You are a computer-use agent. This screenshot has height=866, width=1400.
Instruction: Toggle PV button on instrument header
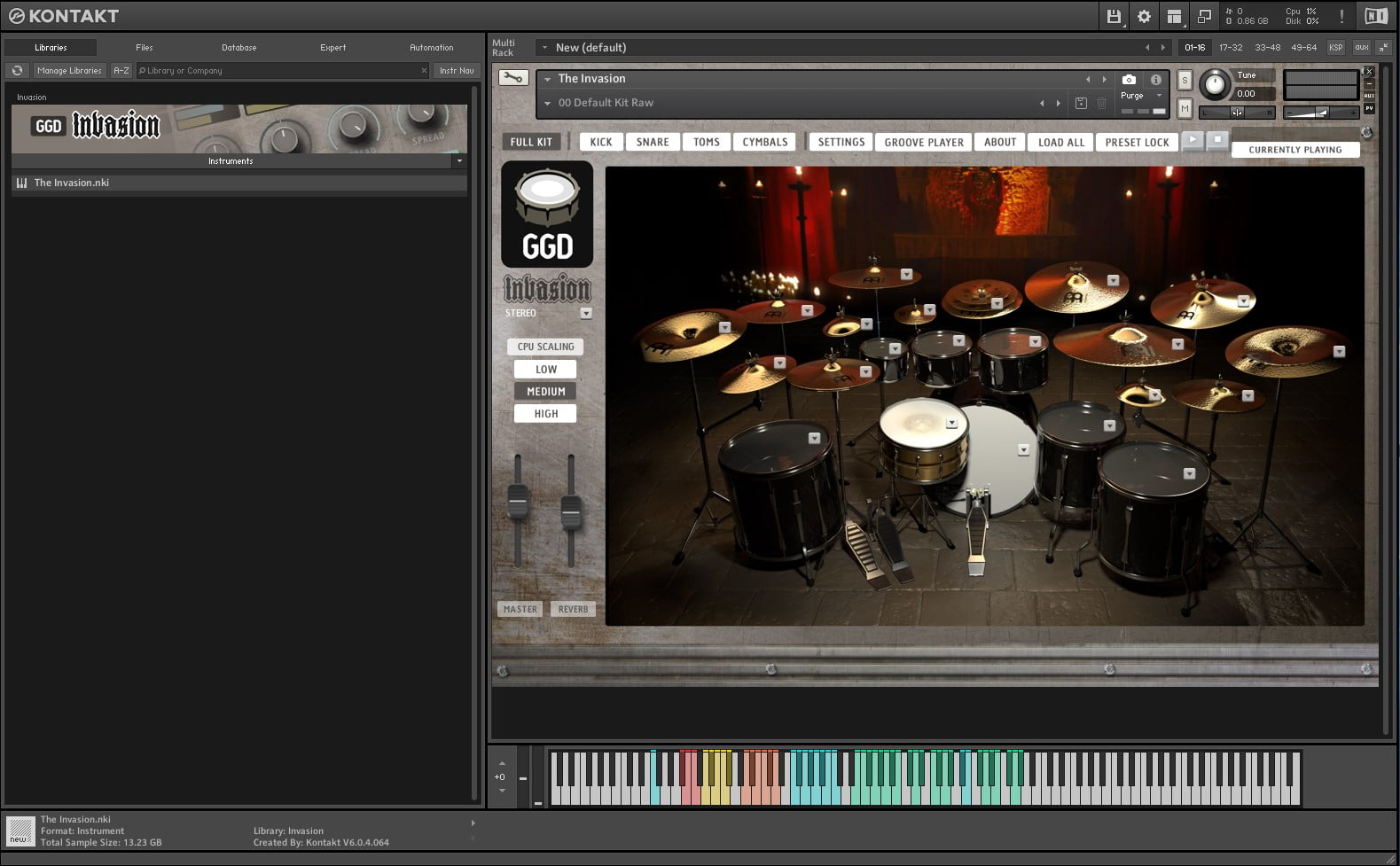(1369, 108)
